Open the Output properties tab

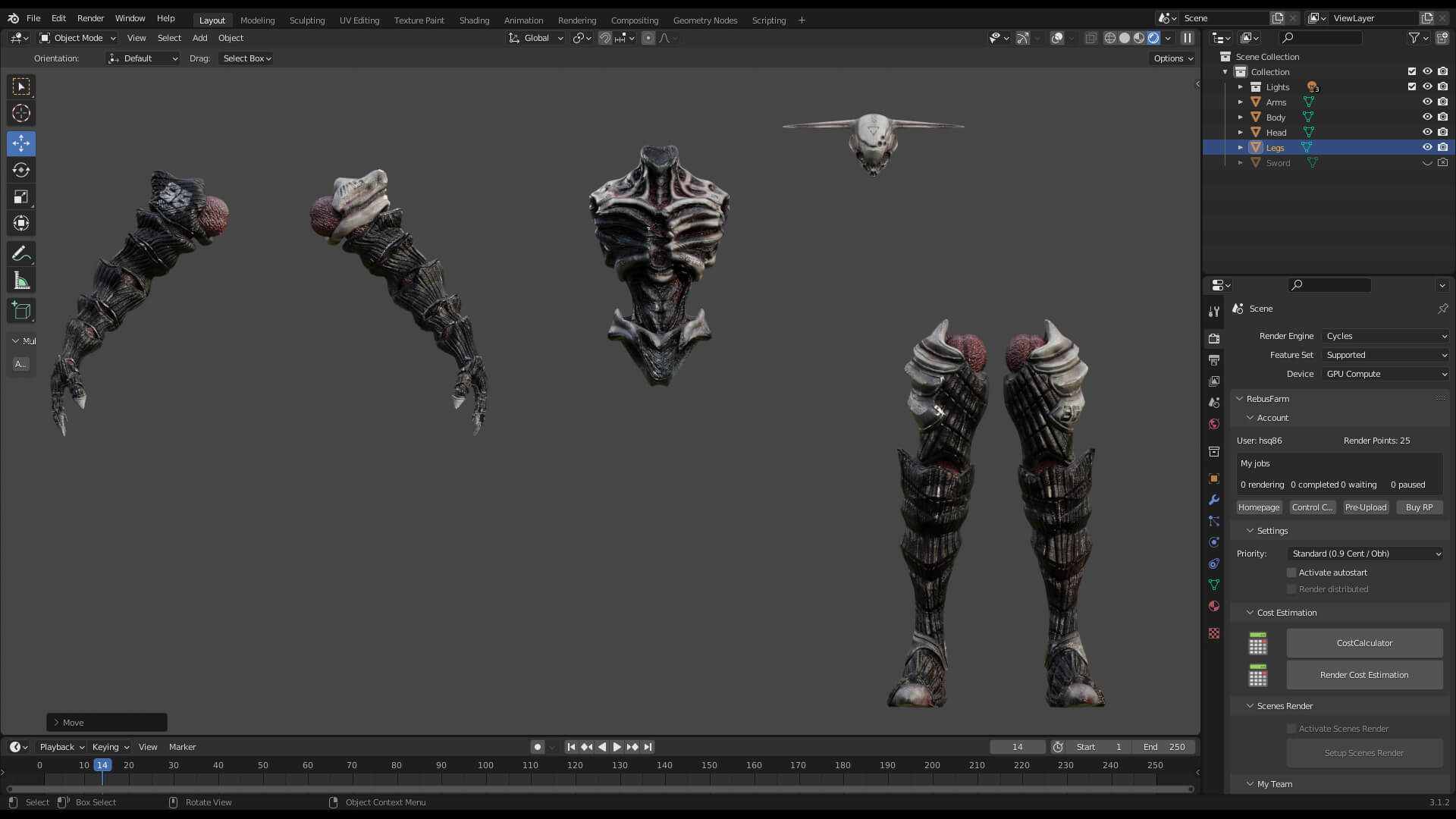1214,359
